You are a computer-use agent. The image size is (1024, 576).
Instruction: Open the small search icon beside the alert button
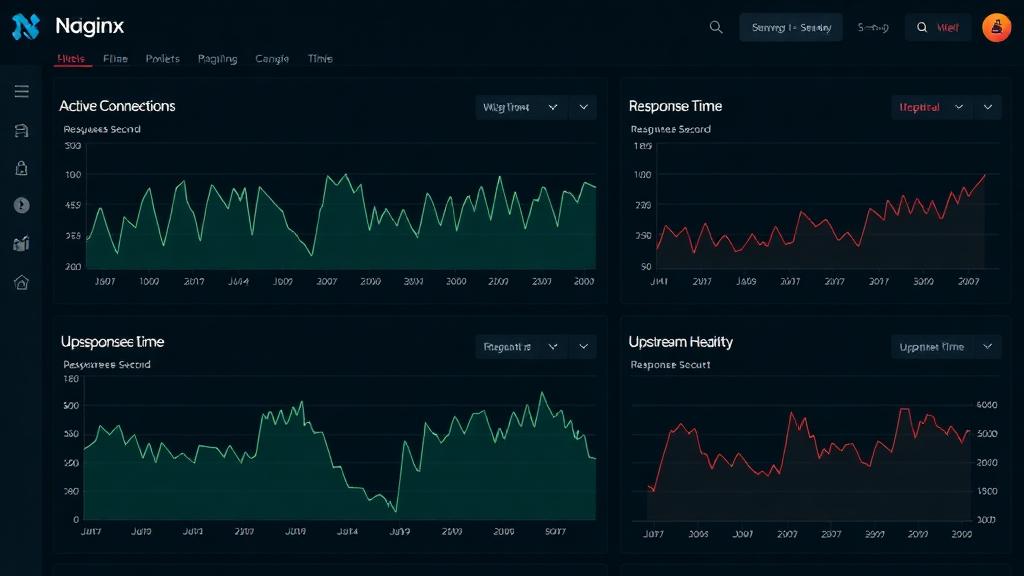click(921, 27)
